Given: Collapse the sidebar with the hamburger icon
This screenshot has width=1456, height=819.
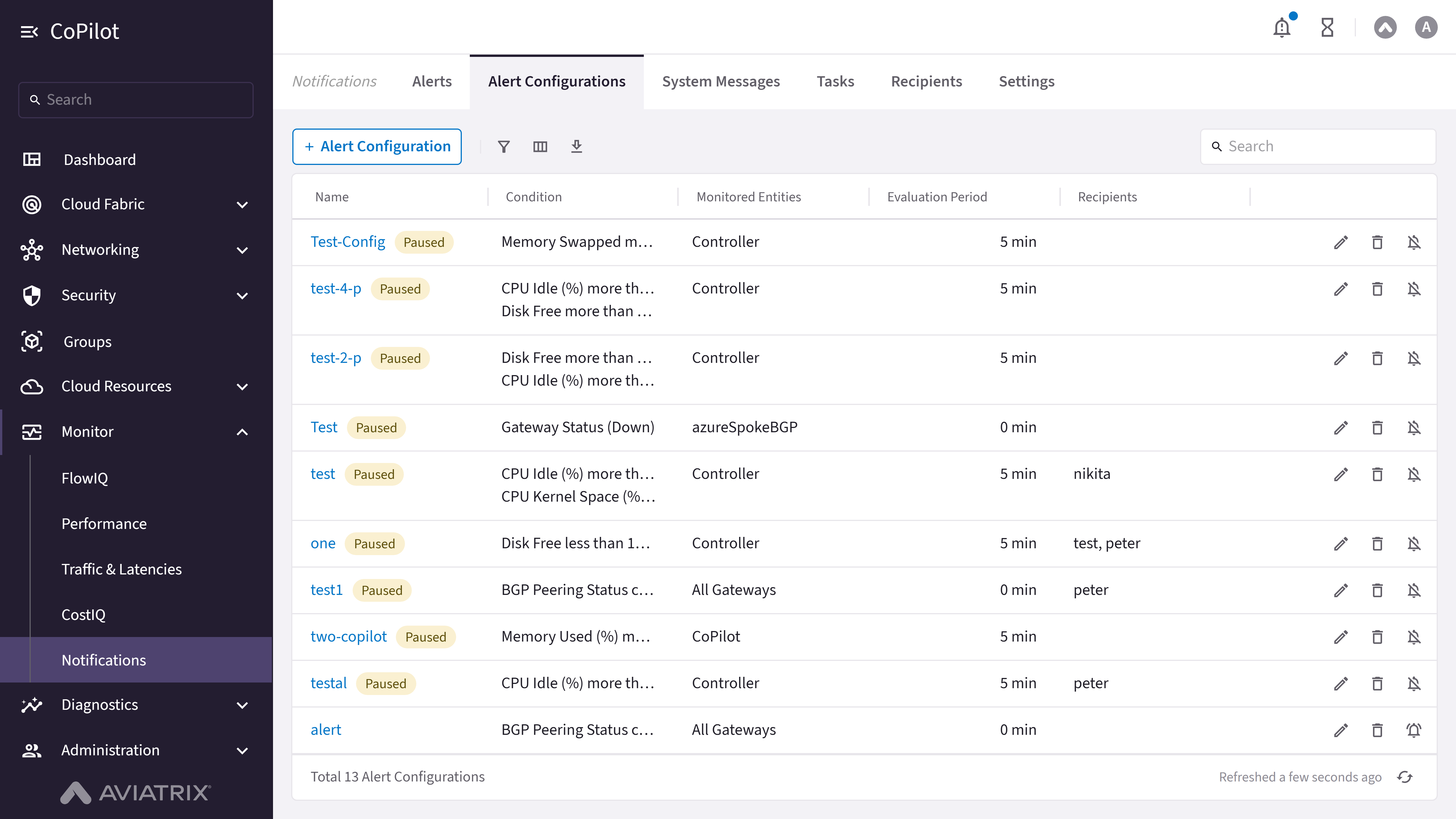Looking at the screenshot, I should click(x=29, y=32).
